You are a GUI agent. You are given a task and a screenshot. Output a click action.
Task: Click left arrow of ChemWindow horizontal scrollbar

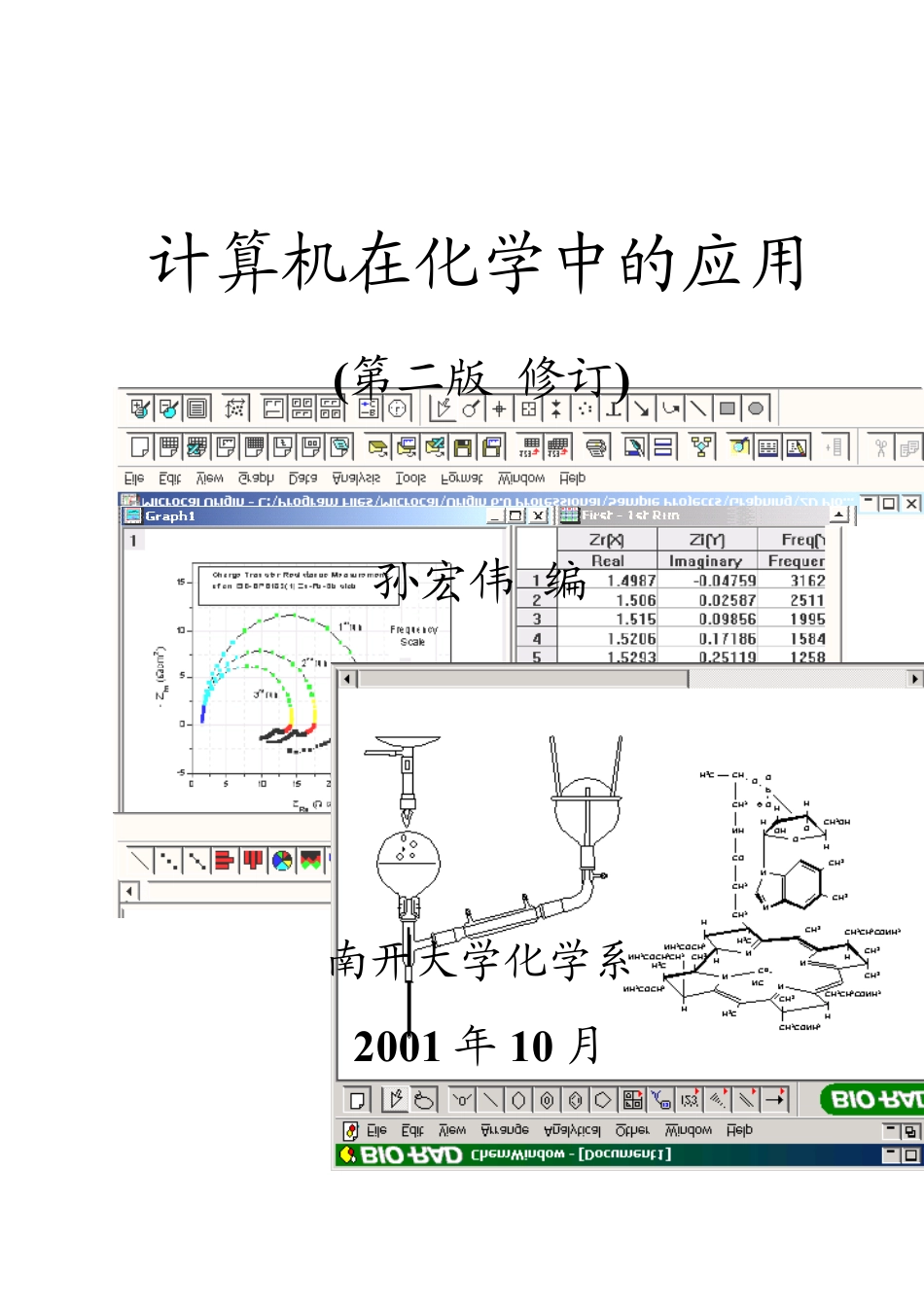tap(349, 679)
